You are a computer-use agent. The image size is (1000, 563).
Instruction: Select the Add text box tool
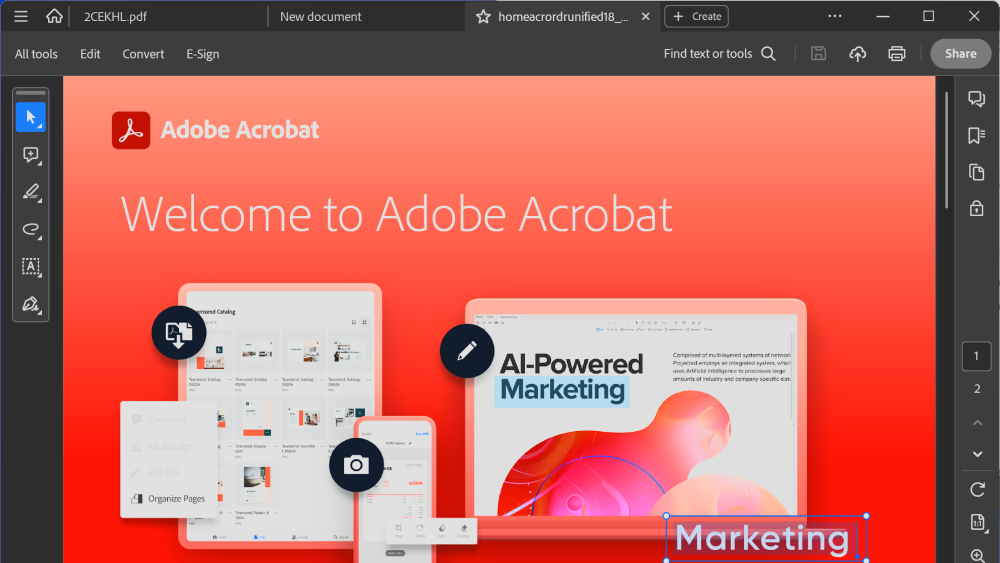[x=31, y=267]
